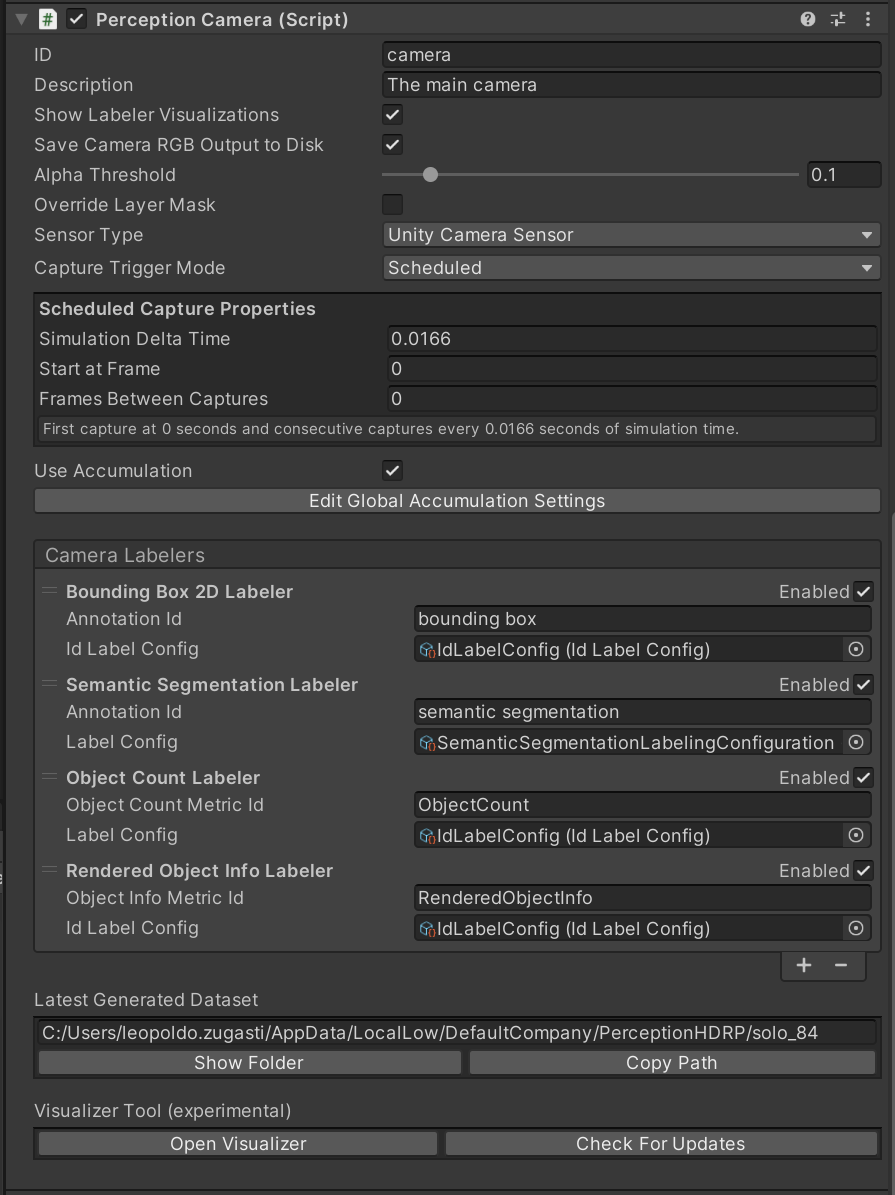Image resolution: width=895 pixels, height=1195 pixels.
Task: Open the component three-dot context menu
Action: point(867,19)
